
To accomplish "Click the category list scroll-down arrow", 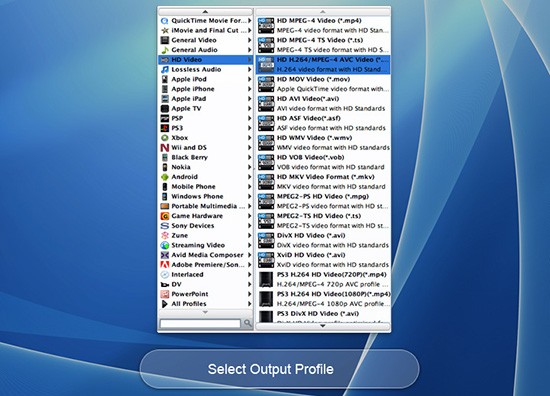I will pyautogui.click(x=206, y=312).
